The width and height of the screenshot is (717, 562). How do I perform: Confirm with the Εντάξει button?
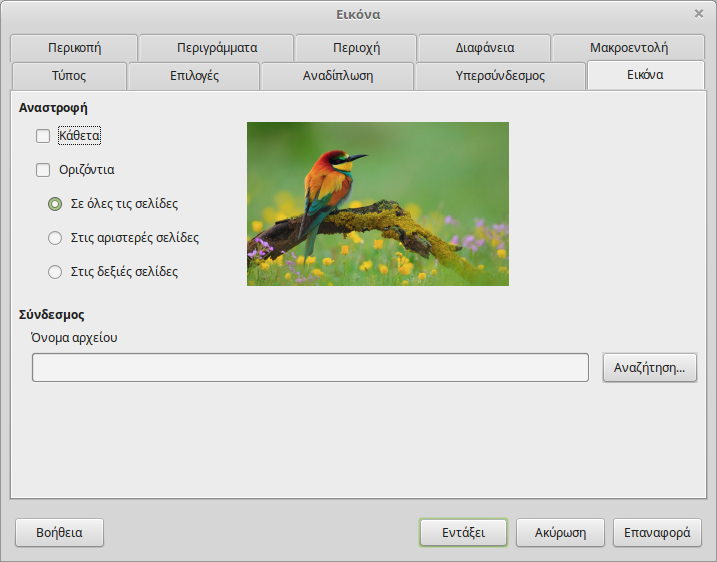[463, 533]
